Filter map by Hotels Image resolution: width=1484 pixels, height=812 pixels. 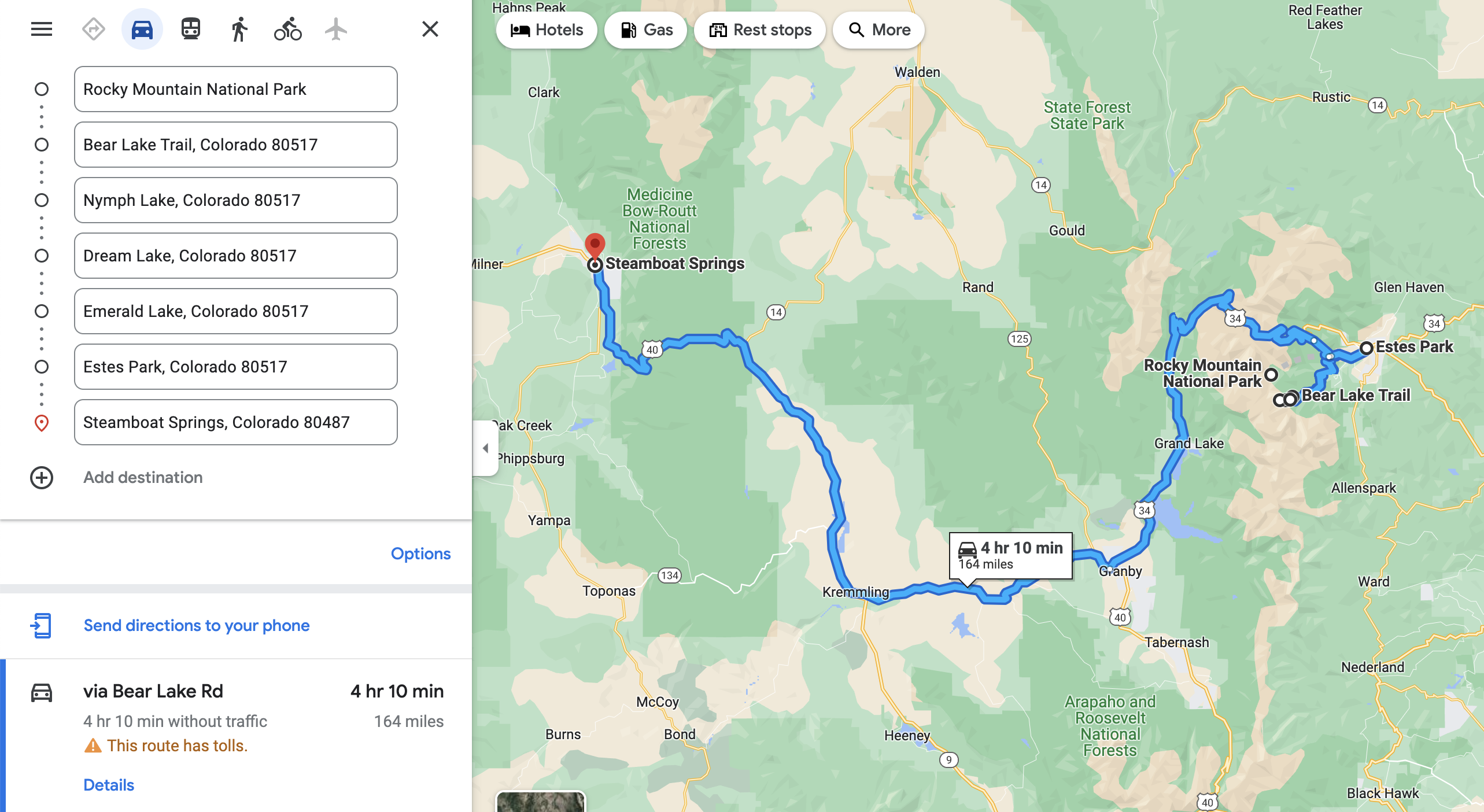(x=547, y=30)
